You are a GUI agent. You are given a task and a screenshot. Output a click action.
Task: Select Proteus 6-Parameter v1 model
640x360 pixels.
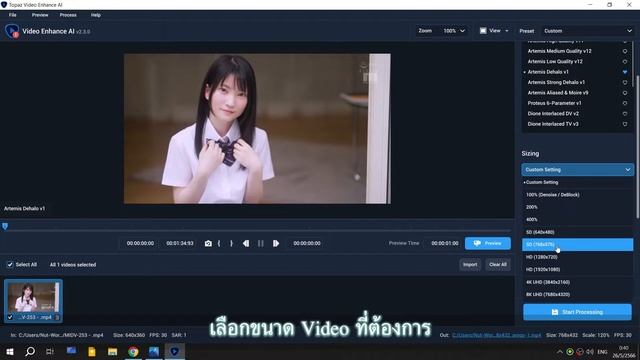[554, 103]
